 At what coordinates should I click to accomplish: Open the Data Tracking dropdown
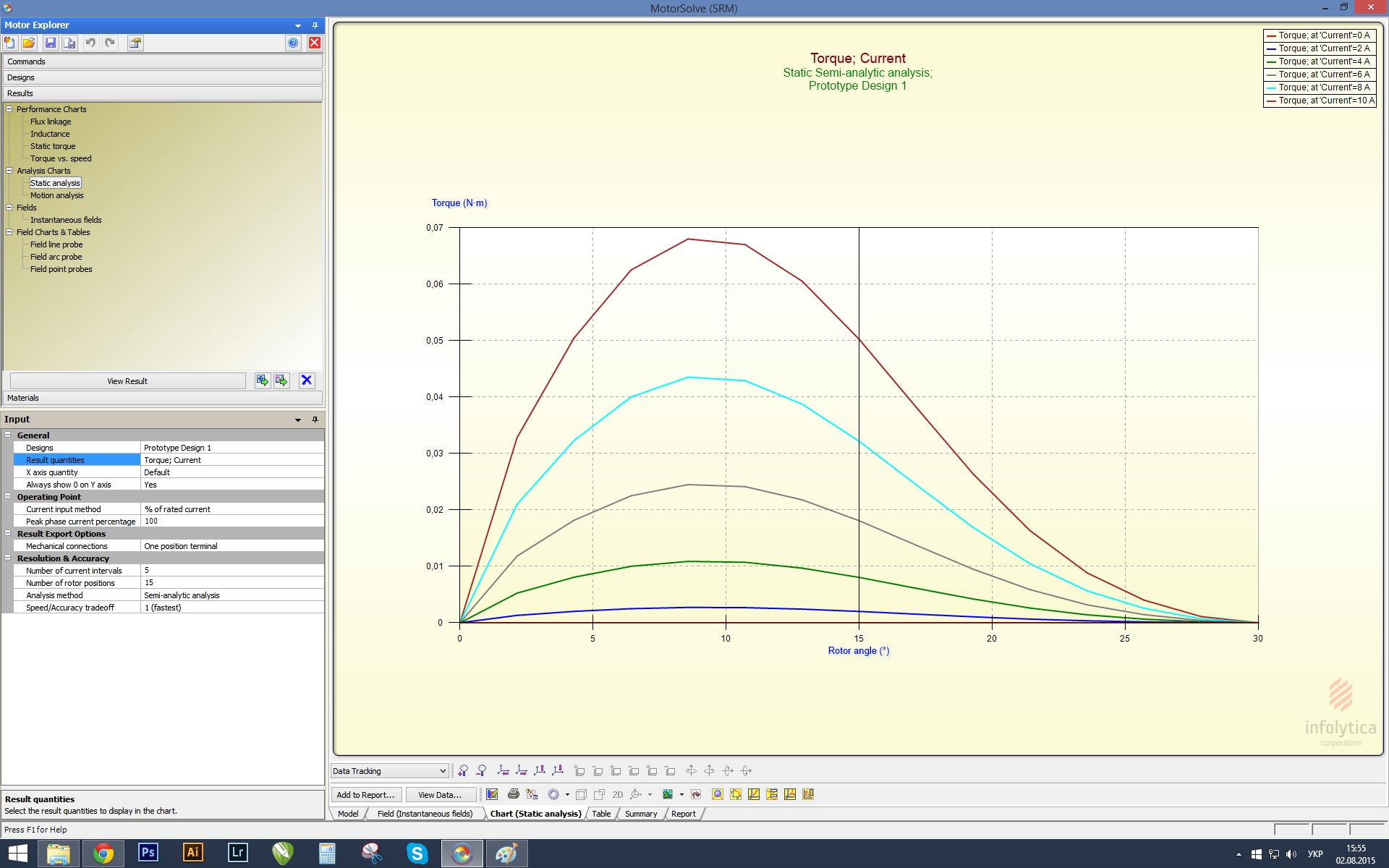point(443,771)
